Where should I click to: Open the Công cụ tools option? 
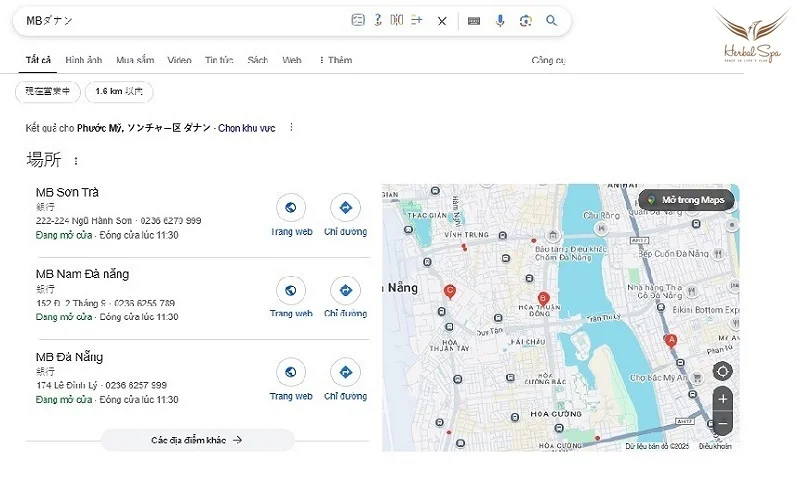548,60
